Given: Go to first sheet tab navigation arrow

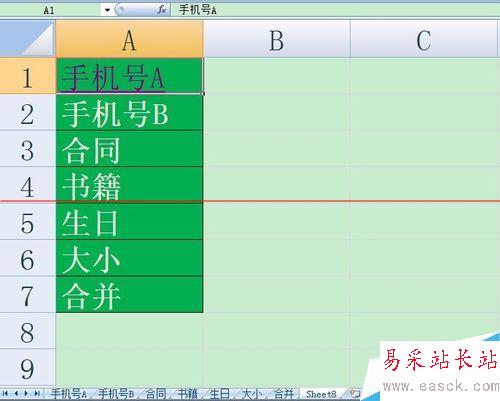Looking at the screenshot, I should (x=5, y=394).
